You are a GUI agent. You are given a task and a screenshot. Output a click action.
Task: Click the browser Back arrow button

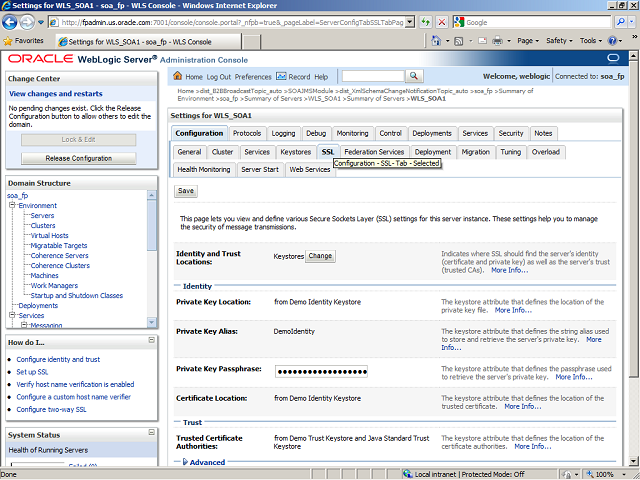pyautogui.click(x=14, y=21)
